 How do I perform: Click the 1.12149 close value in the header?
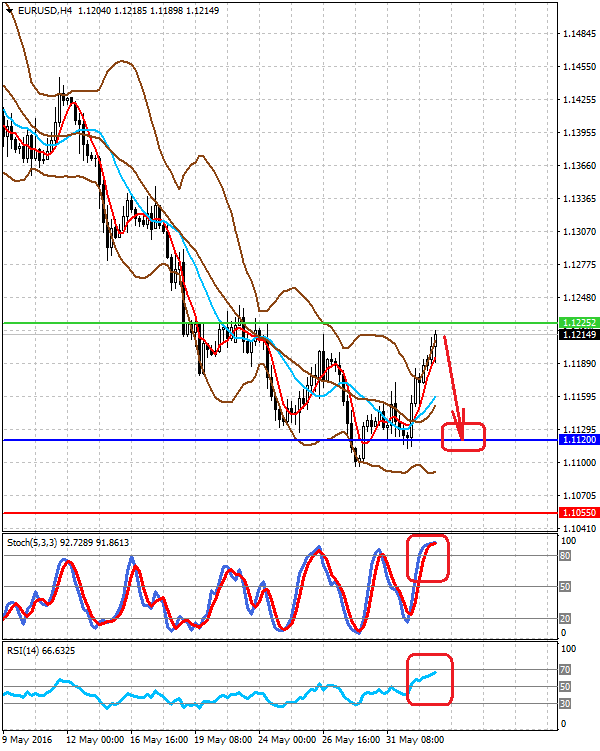pos(203,10)
